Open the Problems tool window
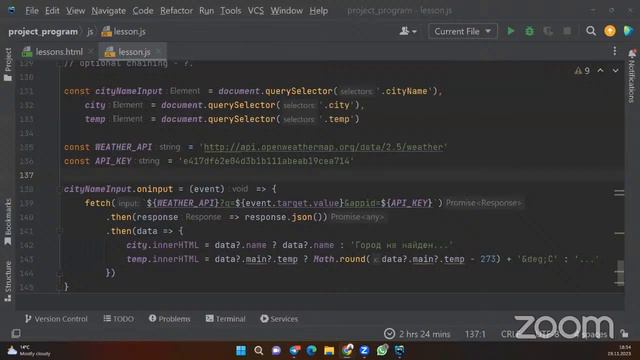640x360 pixels. point(169,319)
